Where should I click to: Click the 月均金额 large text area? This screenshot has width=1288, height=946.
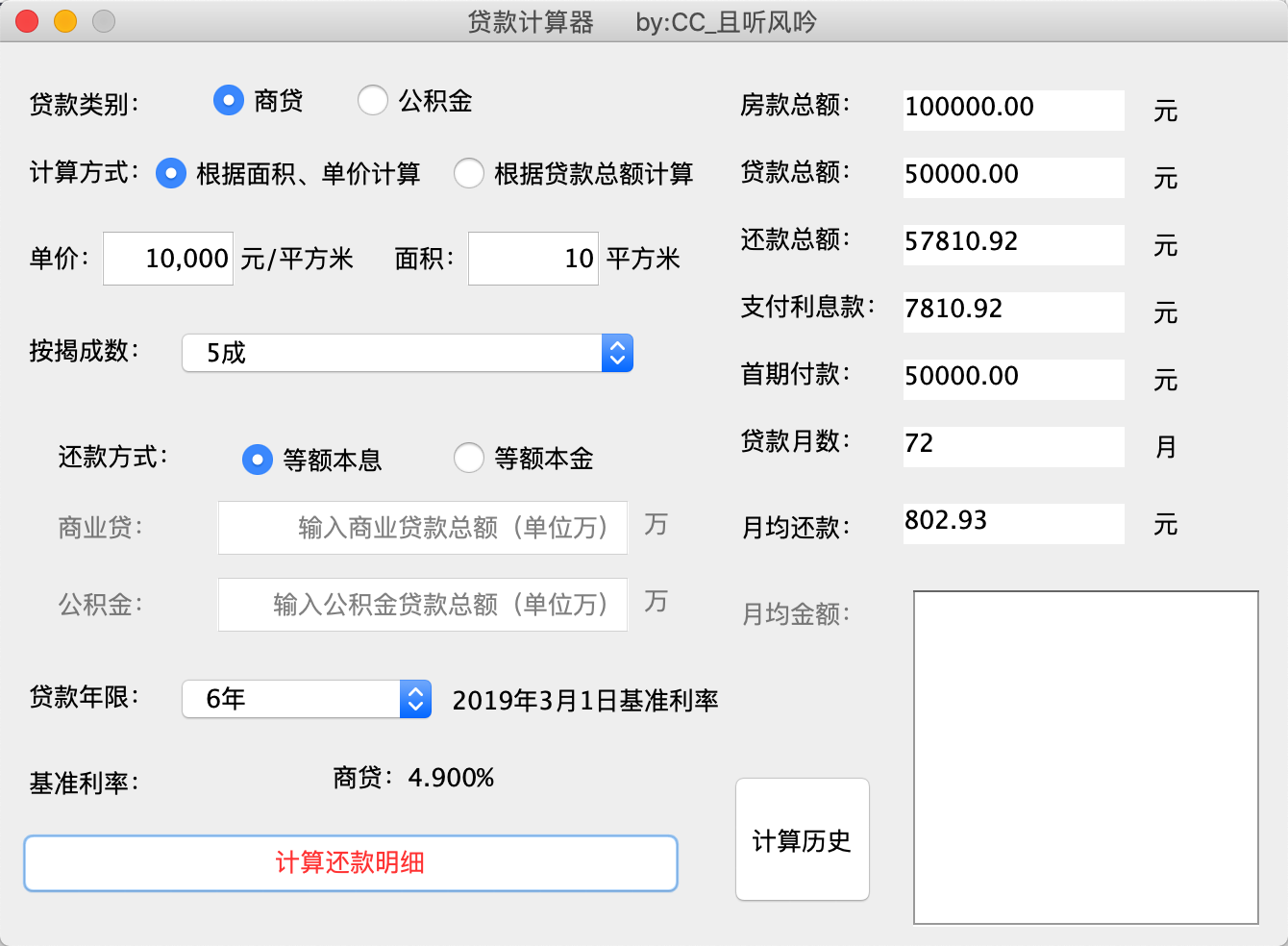(x=1086, y=758)
